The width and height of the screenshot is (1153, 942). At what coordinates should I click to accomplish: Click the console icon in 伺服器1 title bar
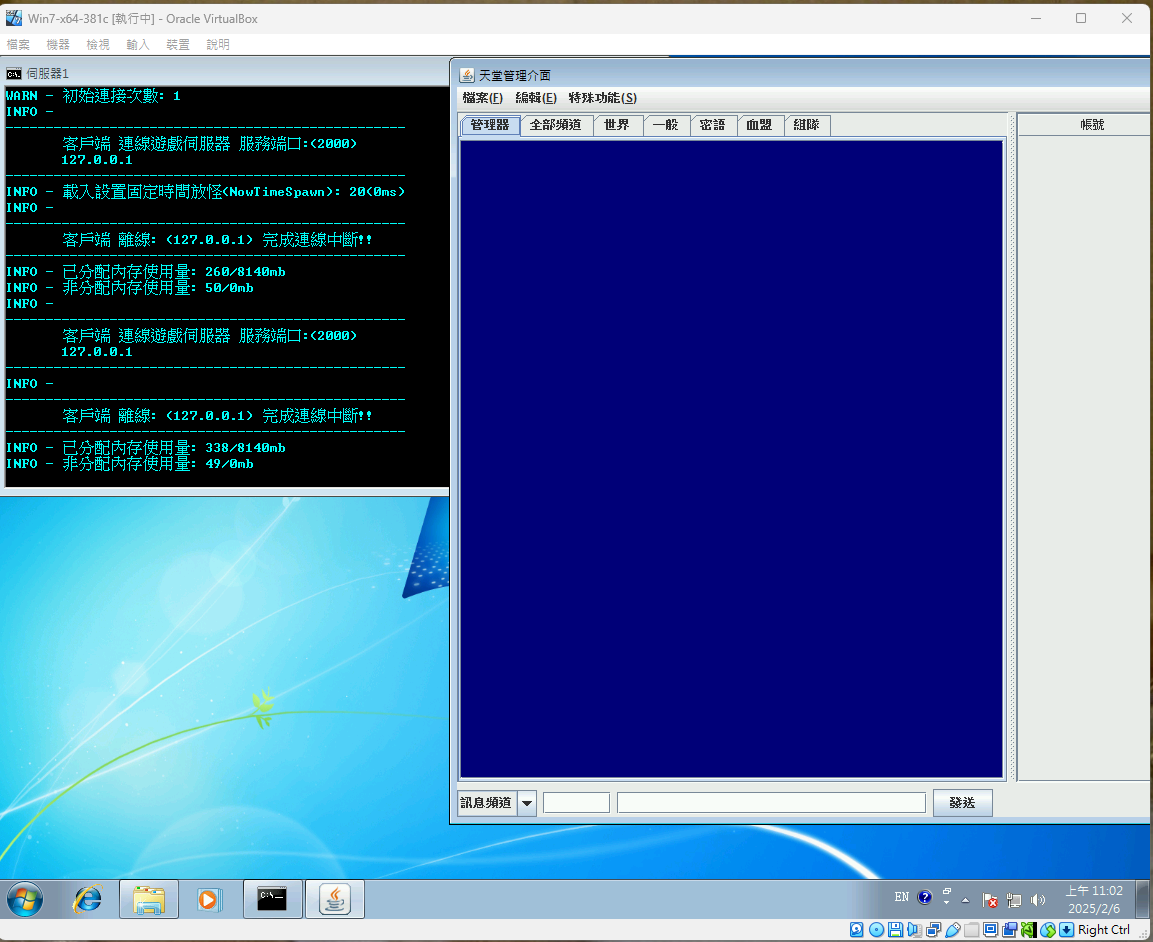tap(13, 74)
